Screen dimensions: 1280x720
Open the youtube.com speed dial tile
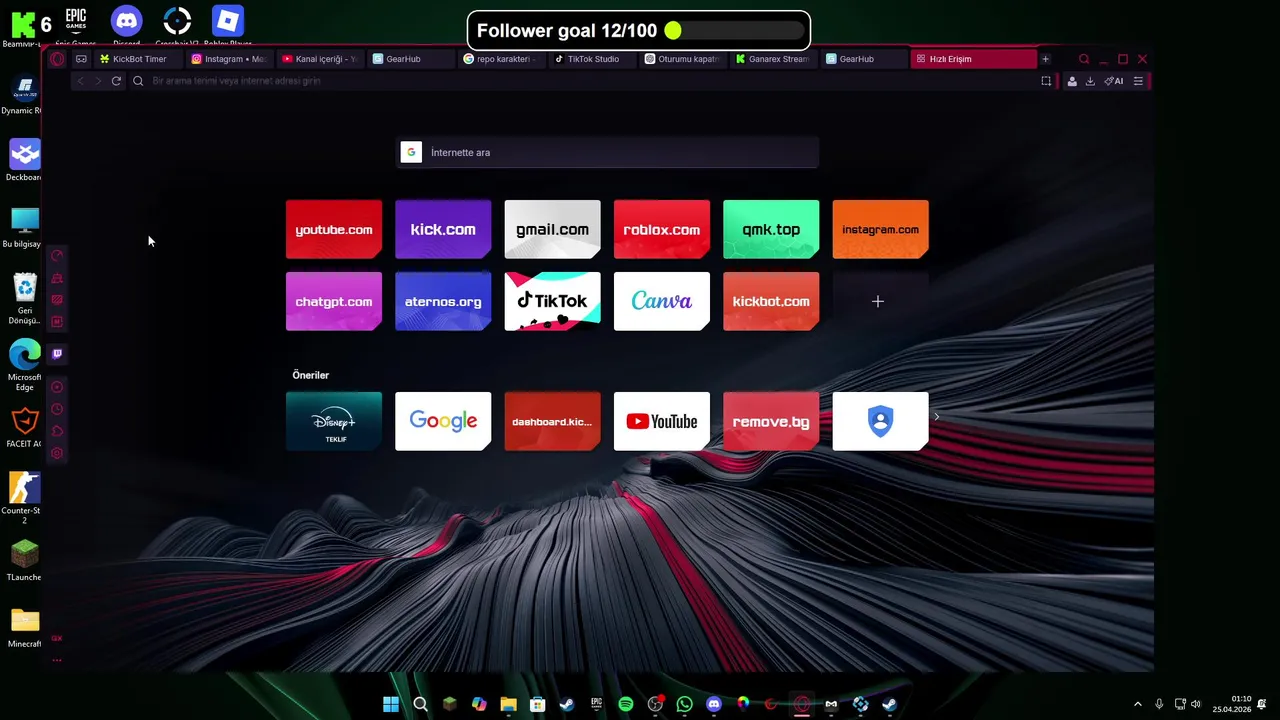coord(334,229)
